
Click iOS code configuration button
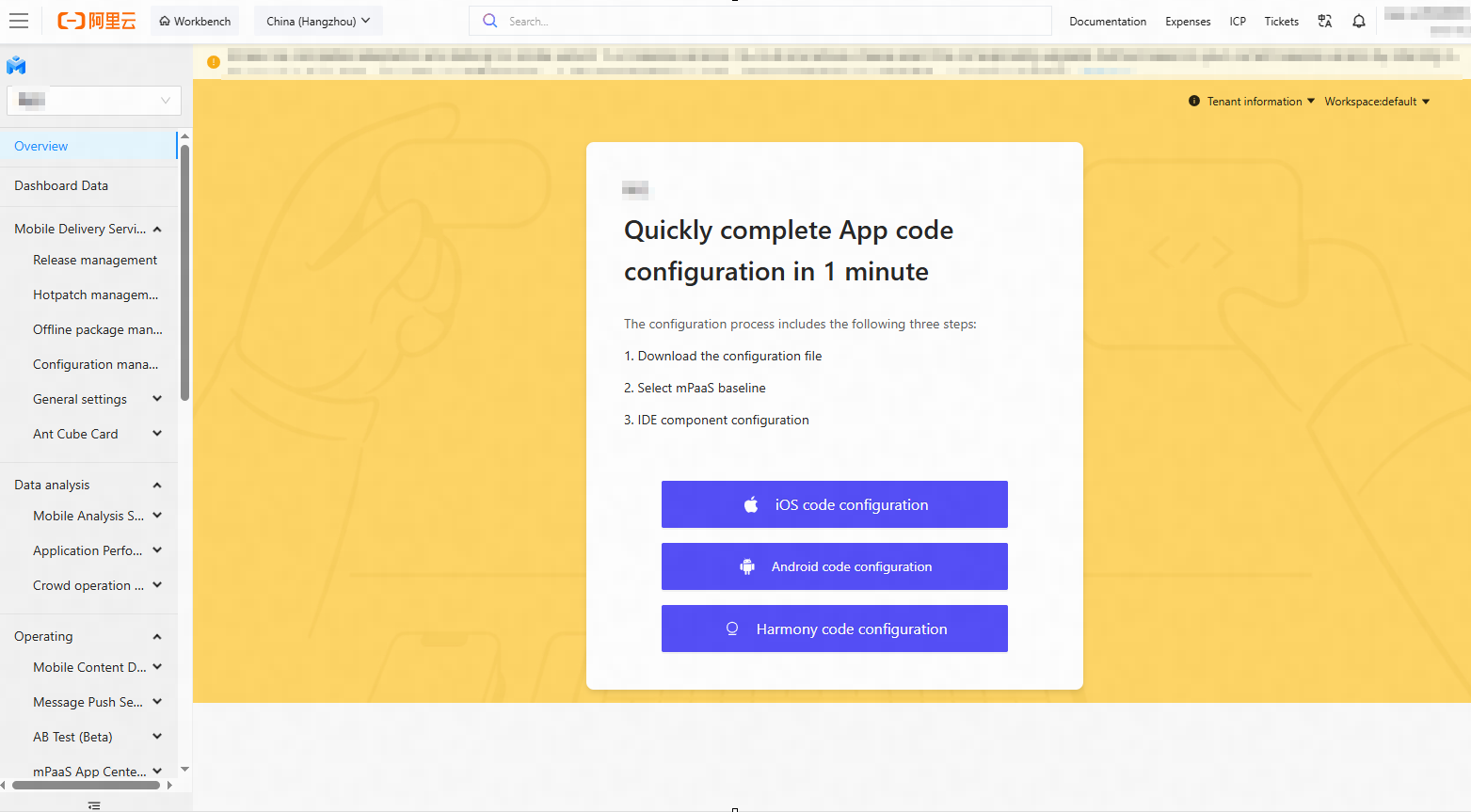[834, 504]
